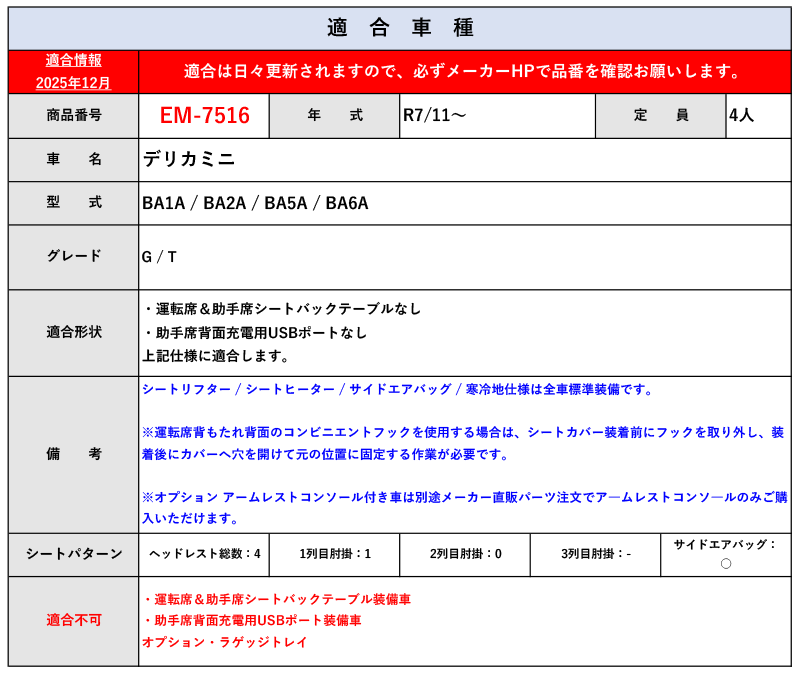Click the ヘッドレスト総数：4 cell
The height and width of the screenshot is (674, 800).
tap(204, 554)
